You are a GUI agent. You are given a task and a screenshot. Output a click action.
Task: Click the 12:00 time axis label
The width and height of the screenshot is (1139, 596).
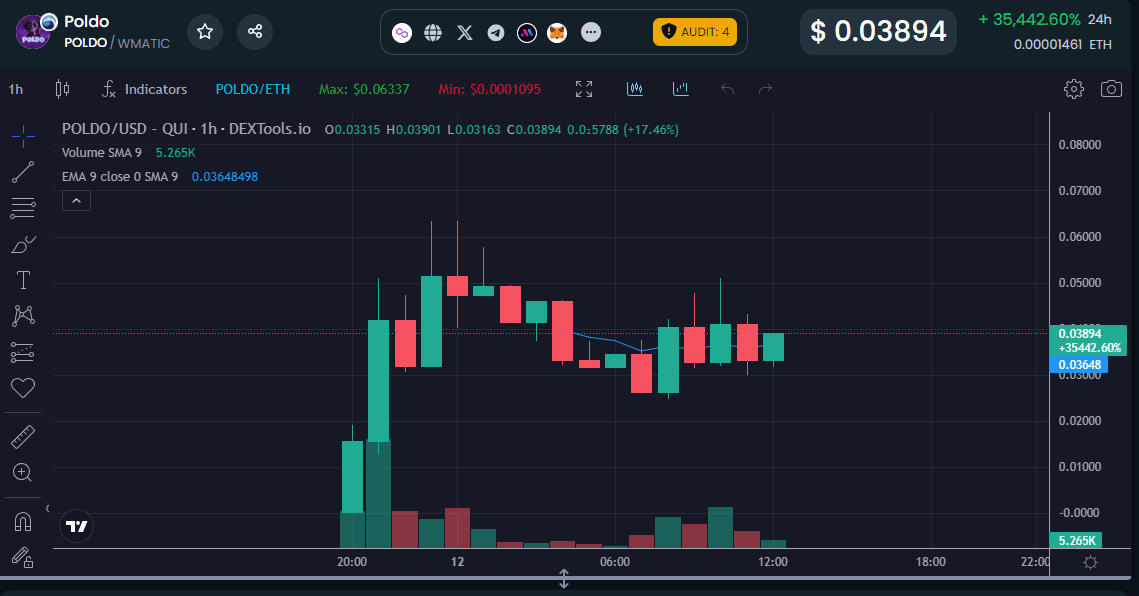click(773, 562)
